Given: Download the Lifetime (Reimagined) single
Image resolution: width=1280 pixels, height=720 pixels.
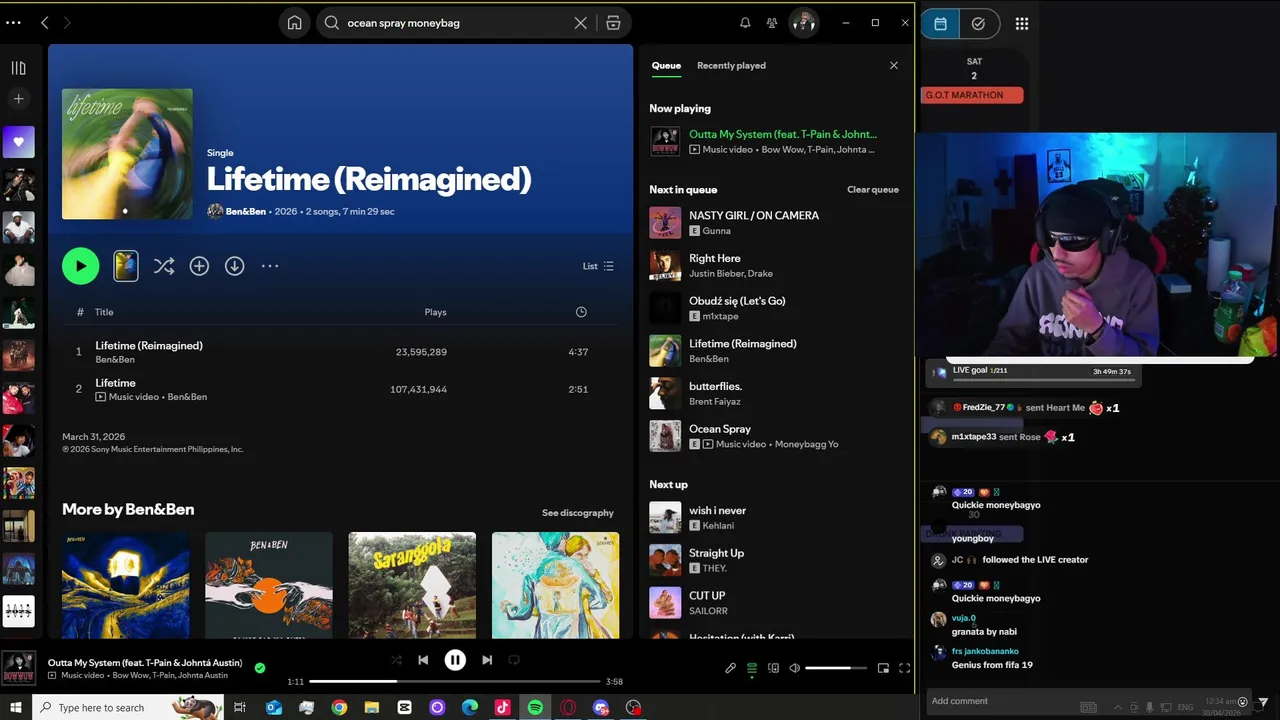Looking at the screenshot, I should [234, 266].
